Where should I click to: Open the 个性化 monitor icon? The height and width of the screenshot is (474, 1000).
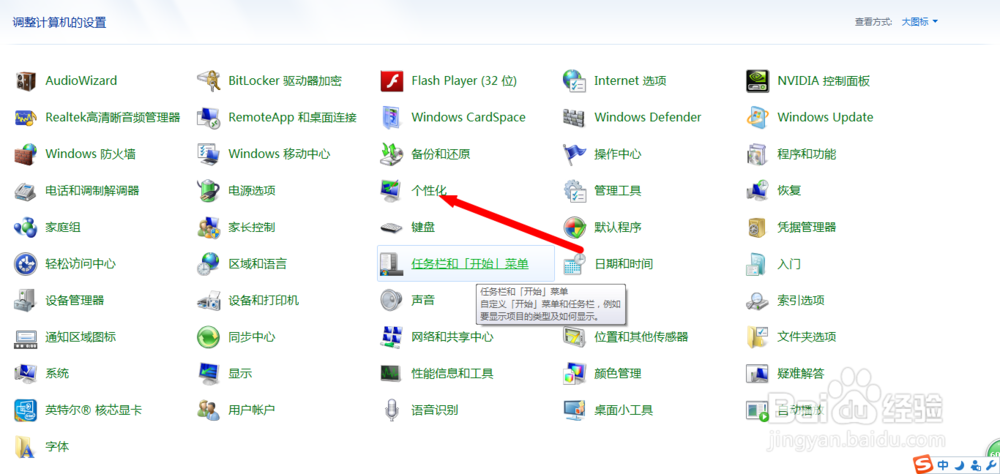click(392, 190)
